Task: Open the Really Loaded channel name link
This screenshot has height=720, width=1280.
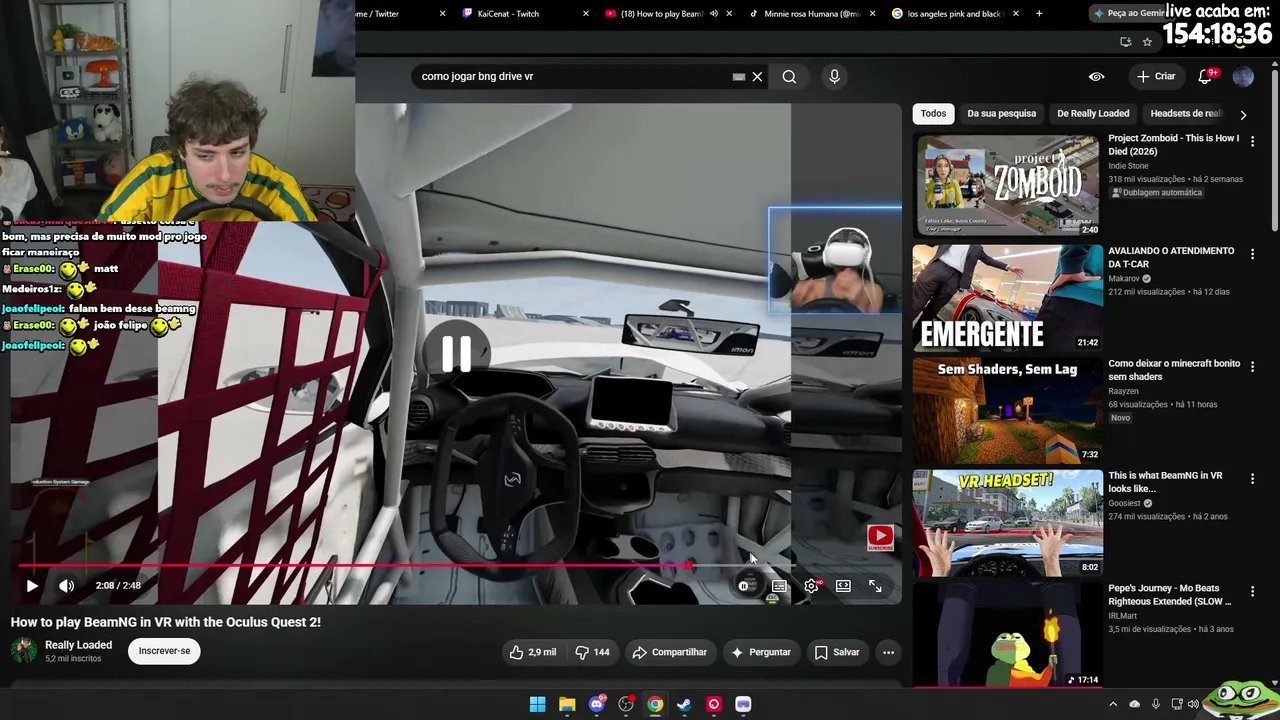Action: click(x=78, y=645)
